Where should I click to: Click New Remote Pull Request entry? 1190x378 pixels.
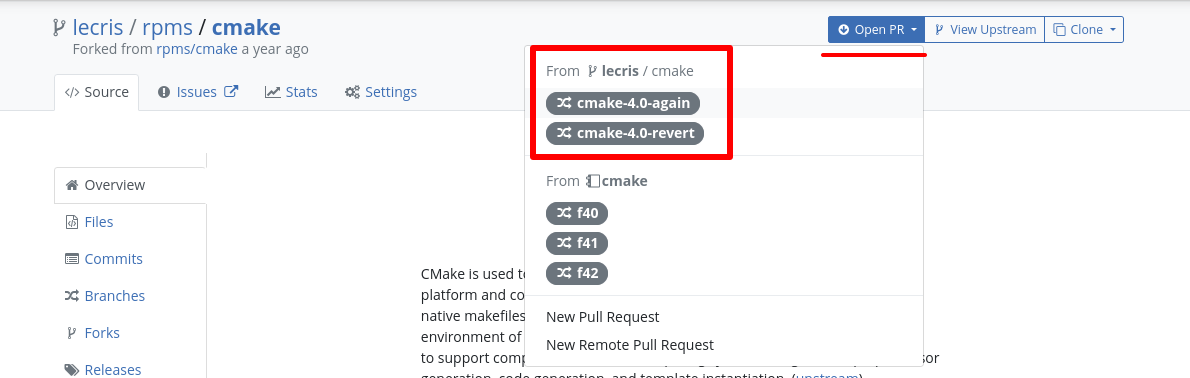630,345
